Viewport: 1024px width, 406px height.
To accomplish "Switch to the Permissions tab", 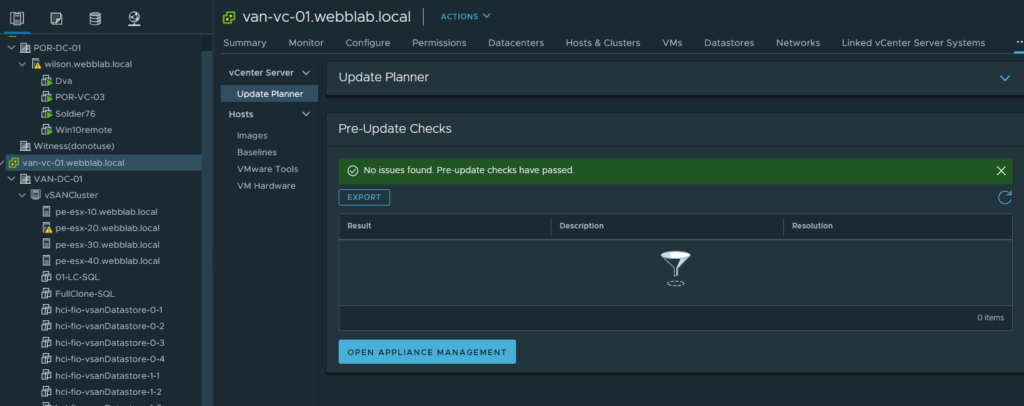I will tap(439, 43).
